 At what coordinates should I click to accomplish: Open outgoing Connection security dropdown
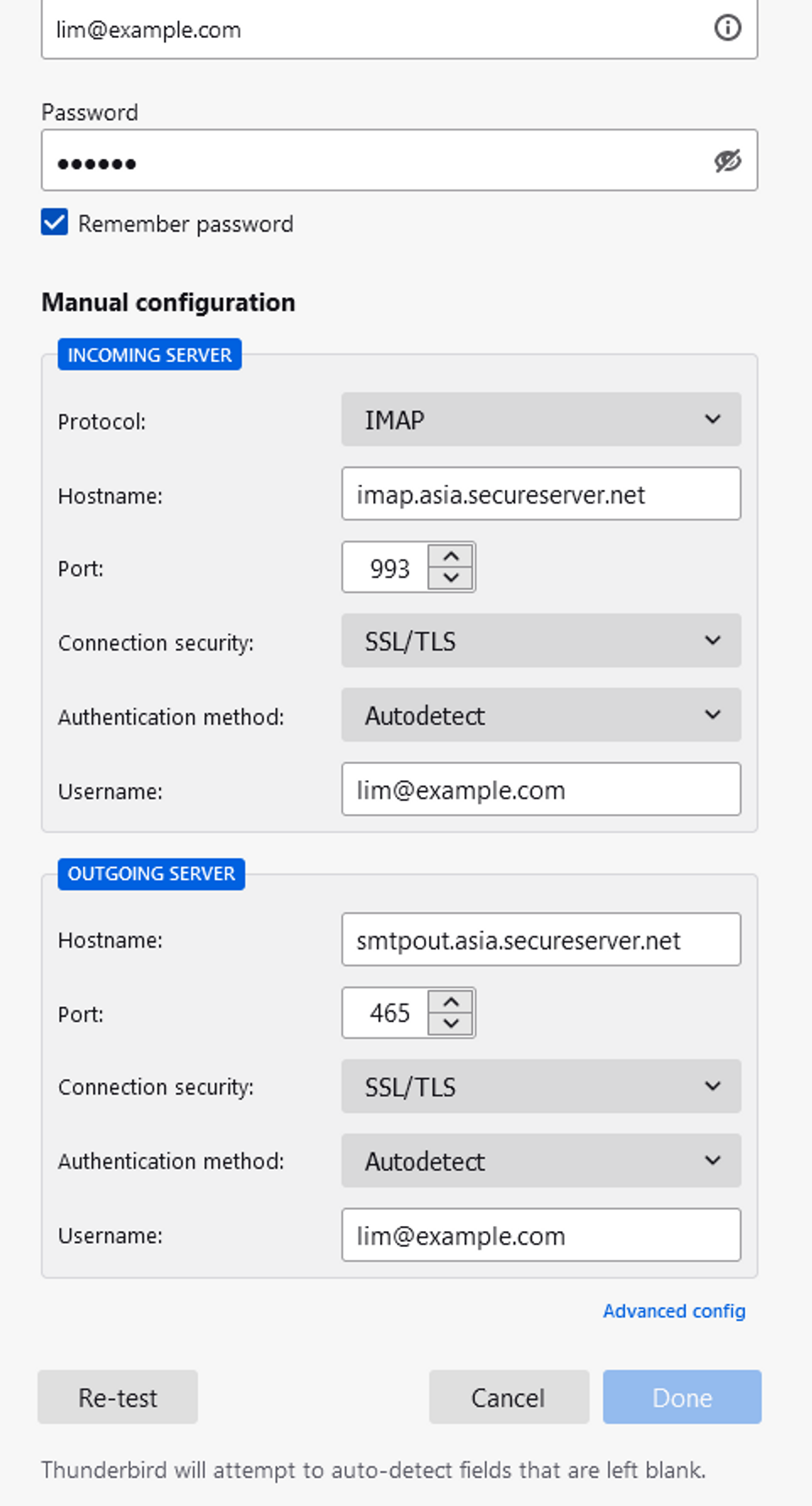tap(540, 1087)
